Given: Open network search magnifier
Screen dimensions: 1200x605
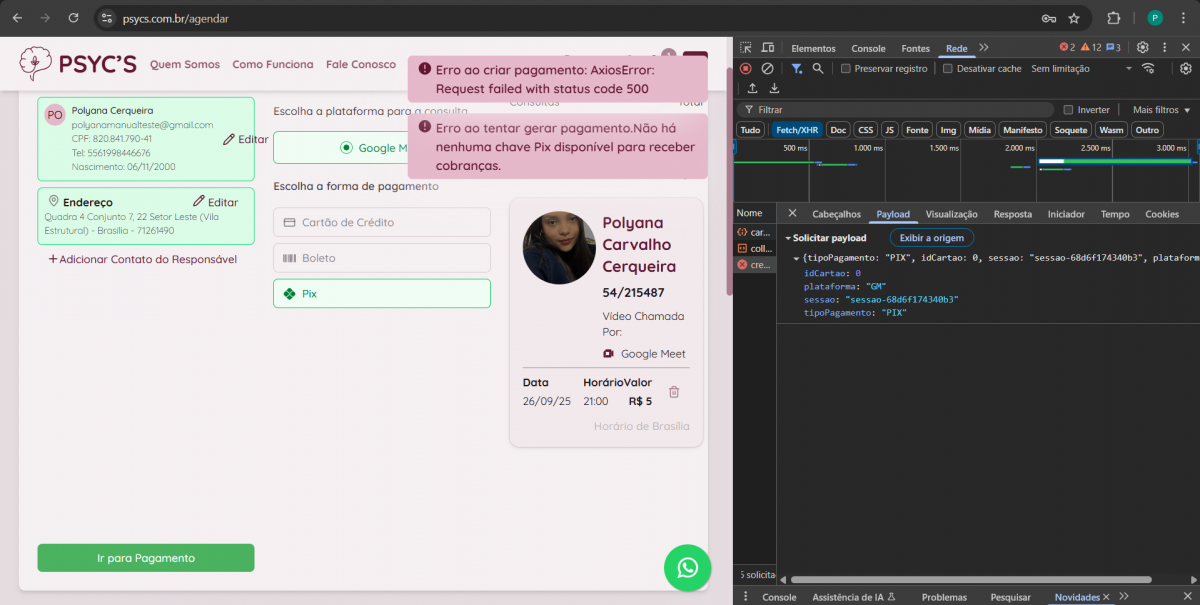Looking at the screenshot, I should pyautogui.click(x=818, y=68).
